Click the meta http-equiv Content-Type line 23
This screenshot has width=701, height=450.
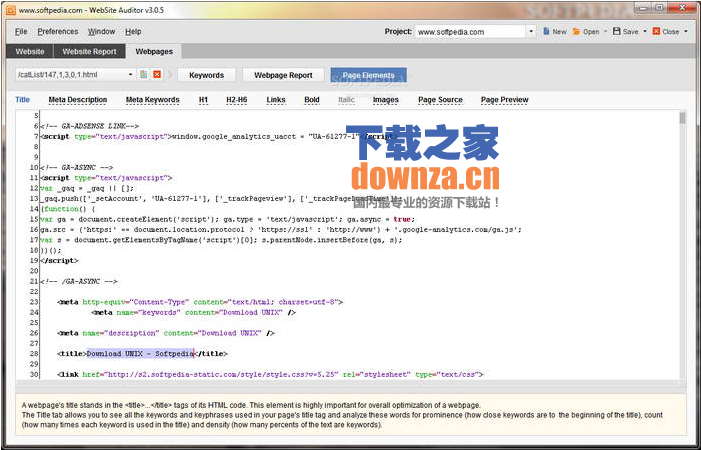(x=200, y=302)
